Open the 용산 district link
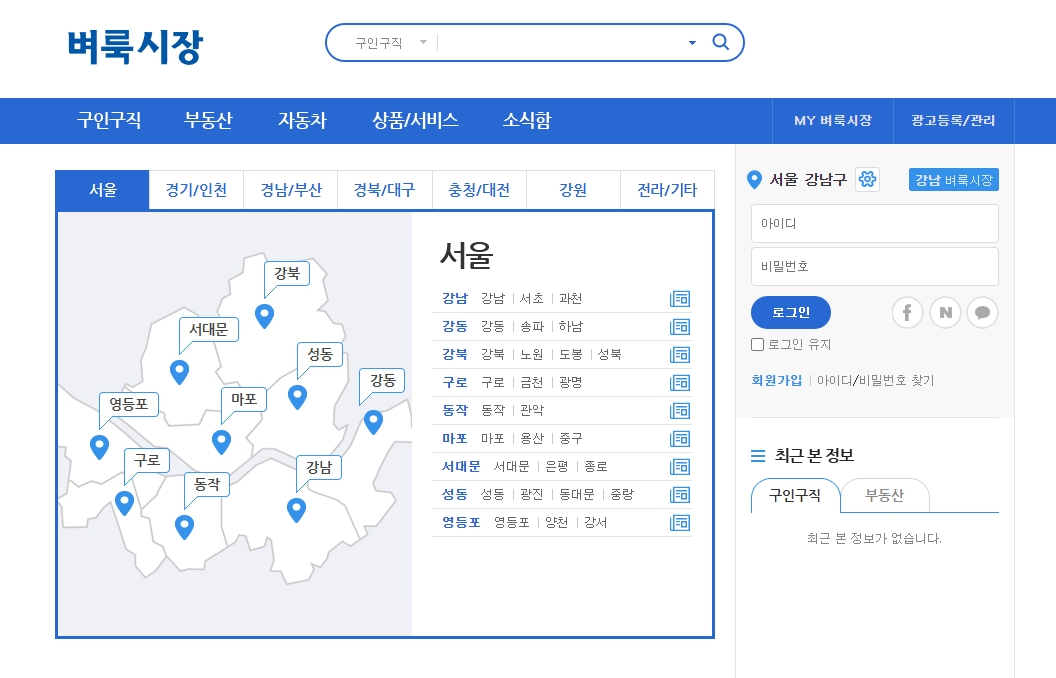1056x678 pixels. (531, 438)
